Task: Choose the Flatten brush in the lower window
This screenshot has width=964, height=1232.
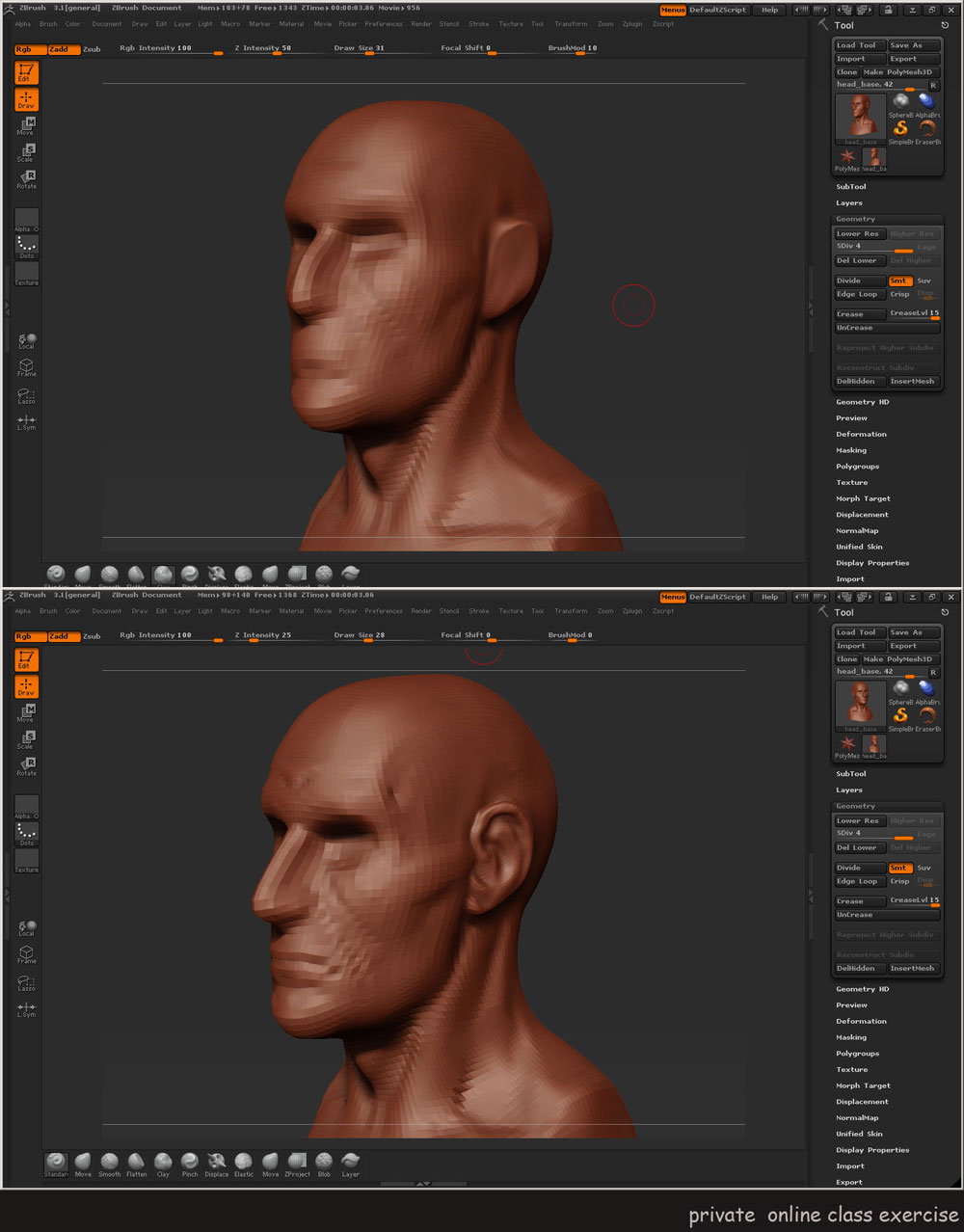Action: pyautogui.click(x=137, y=1163)
